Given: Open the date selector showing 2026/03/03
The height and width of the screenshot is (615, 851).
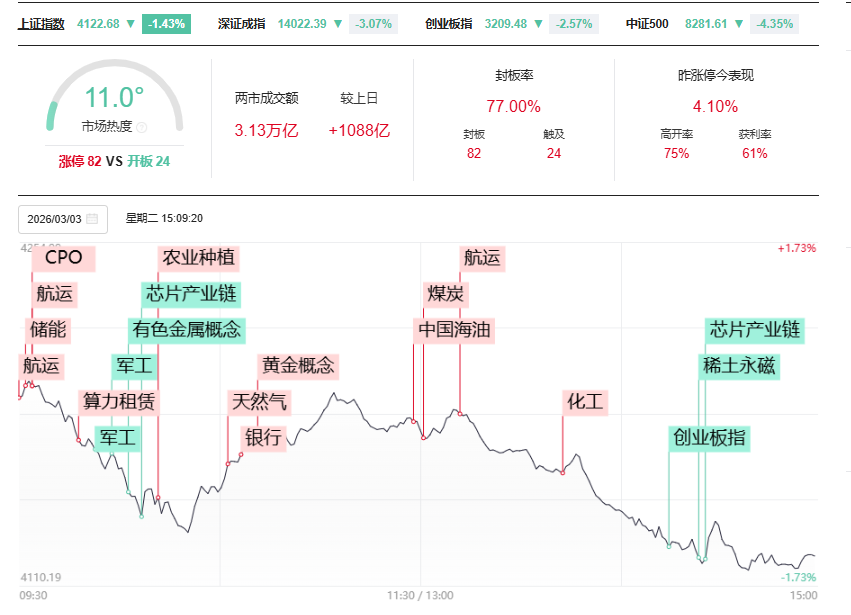Looking at the screenshot, I should click(x=55, y=219).
